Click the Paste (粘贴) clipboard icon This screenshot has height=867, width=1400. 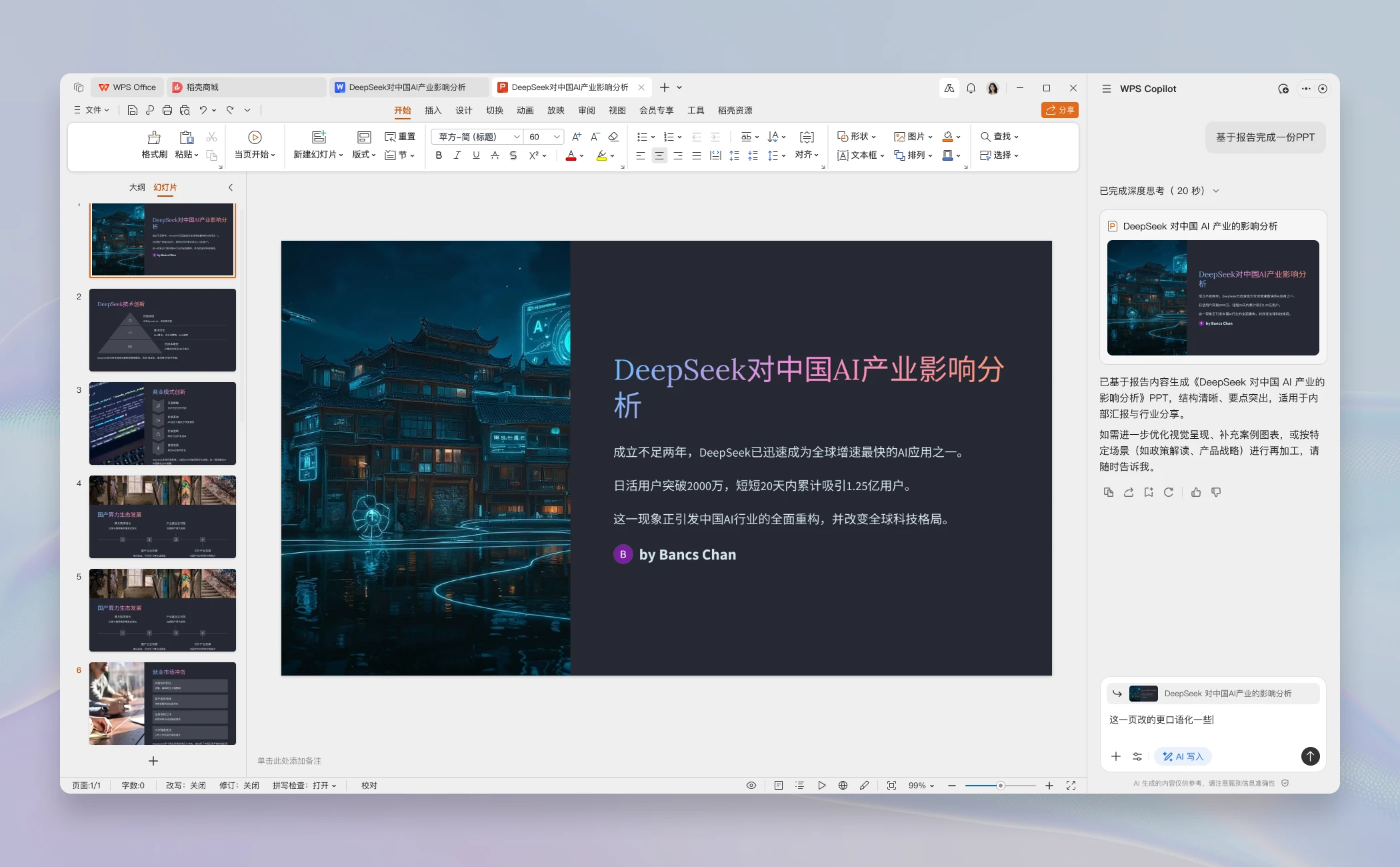click(186, 137)
